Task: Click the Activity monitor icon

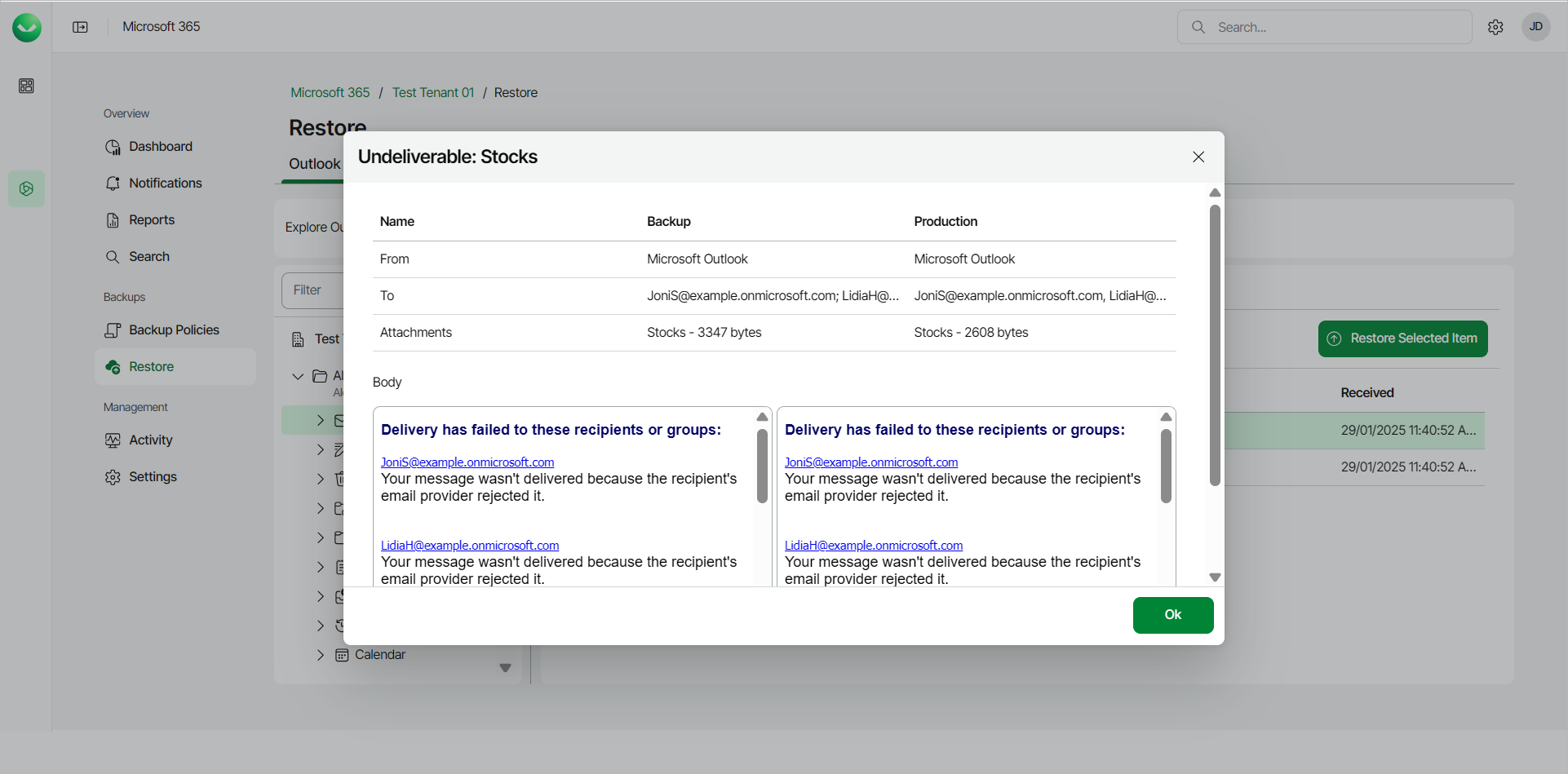Action: [x=113, y=440]
